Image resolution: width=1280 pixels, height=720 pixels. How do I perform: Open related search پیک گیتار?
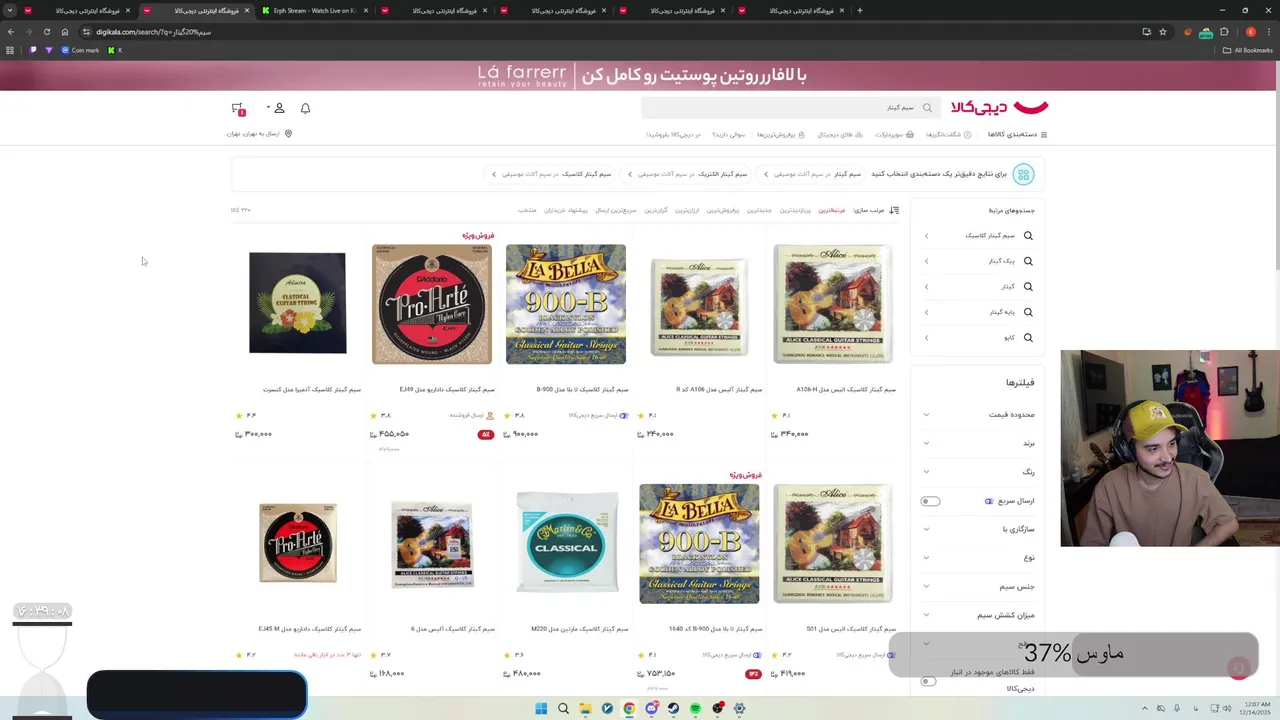(x=979, y=261)
